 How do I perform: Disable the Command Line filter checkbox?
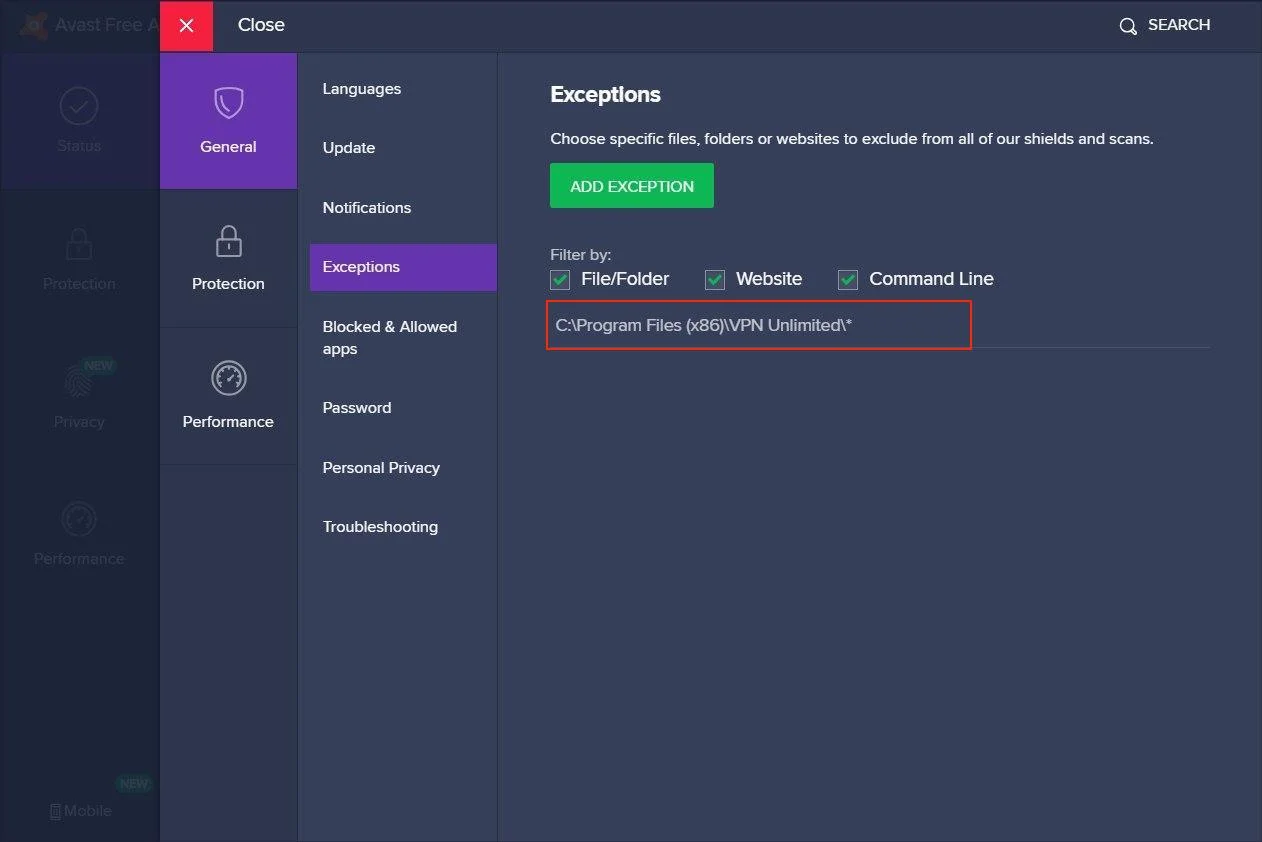click(x=848, y=280)
